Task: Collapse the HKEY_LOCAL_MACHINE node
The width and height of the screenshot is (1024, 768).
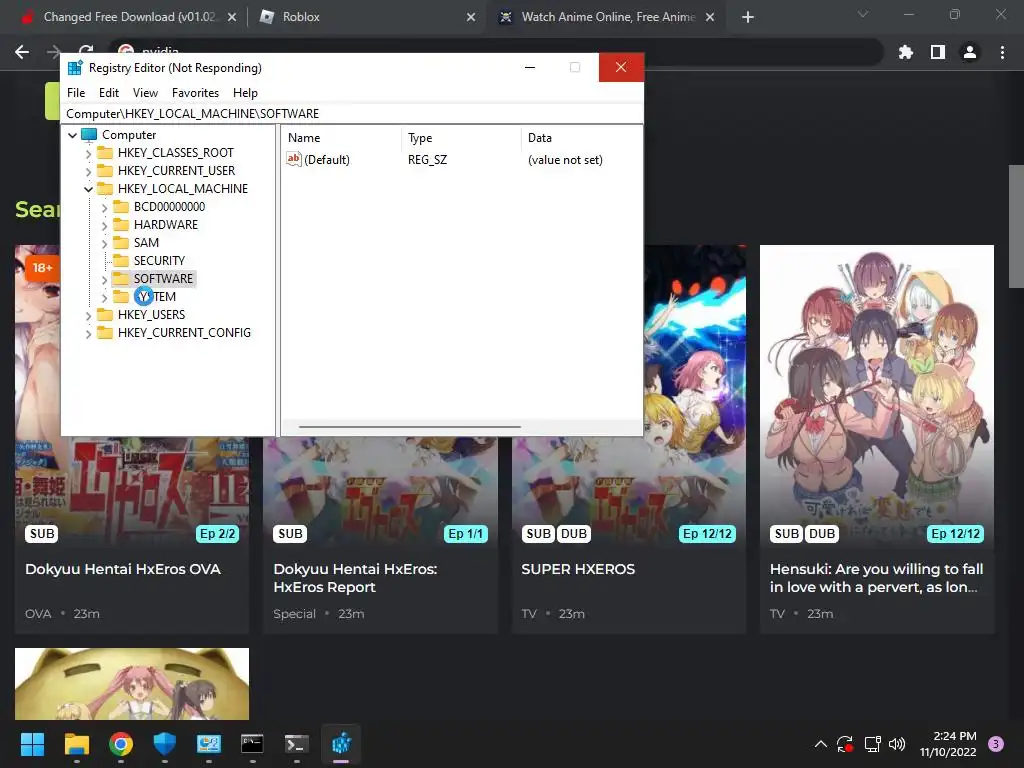Action: (88, 189)
